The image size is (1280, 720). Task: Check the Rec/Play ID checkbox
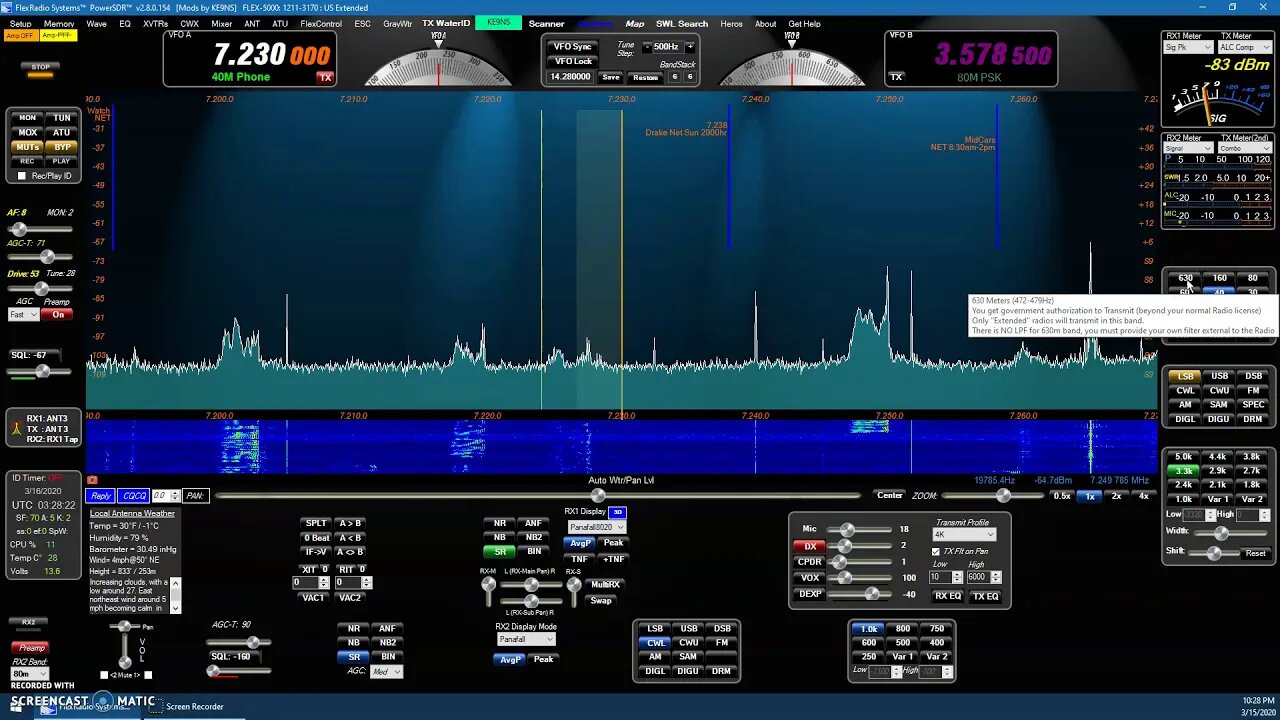point(22,176)
